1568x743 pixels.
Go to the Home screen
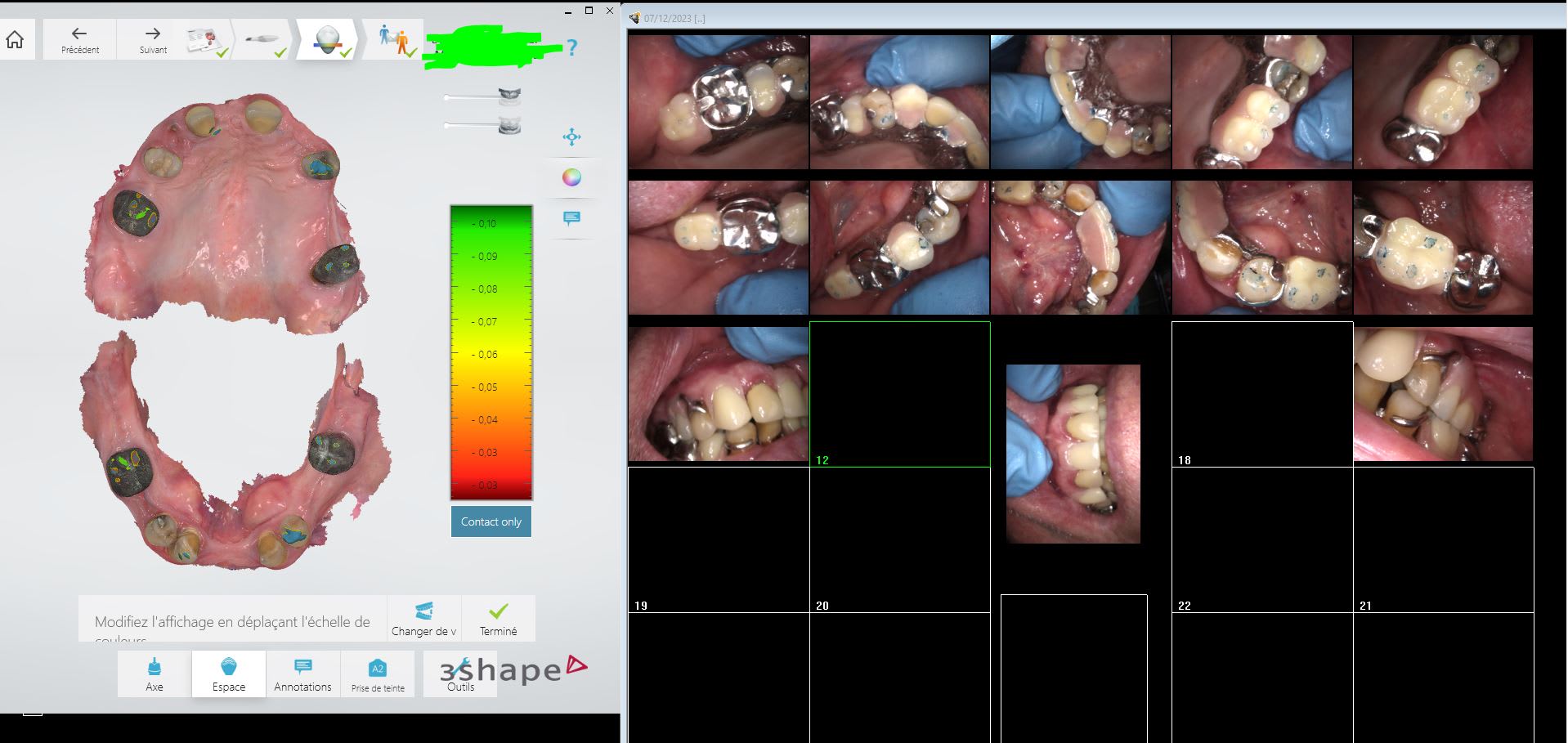point(16,39)
